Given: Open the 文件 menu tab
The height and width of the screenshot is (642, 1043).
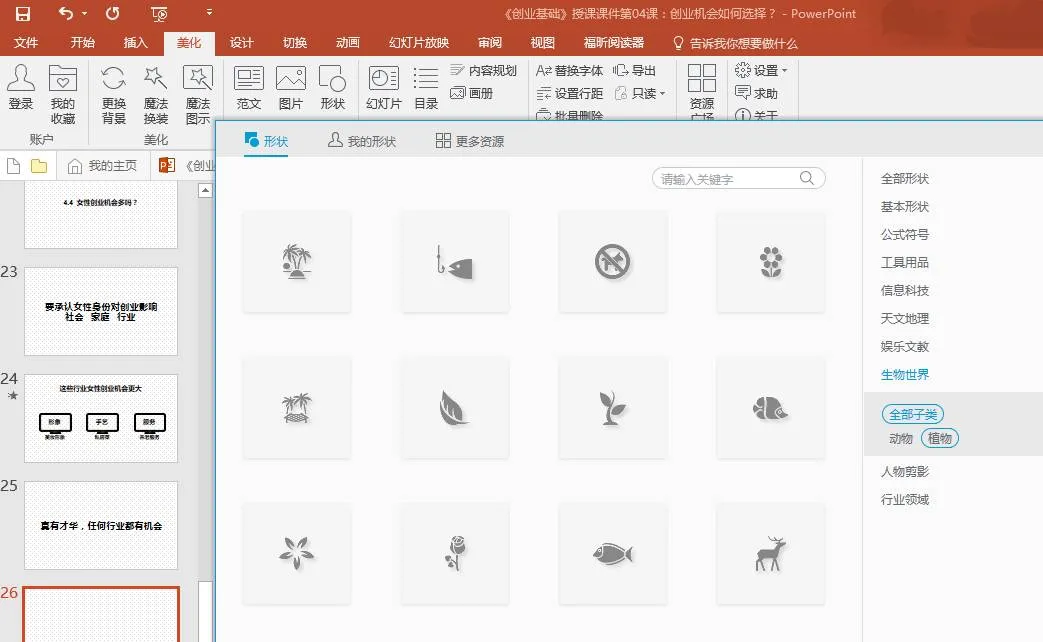Looking at the screenshot, I should 26,43.
